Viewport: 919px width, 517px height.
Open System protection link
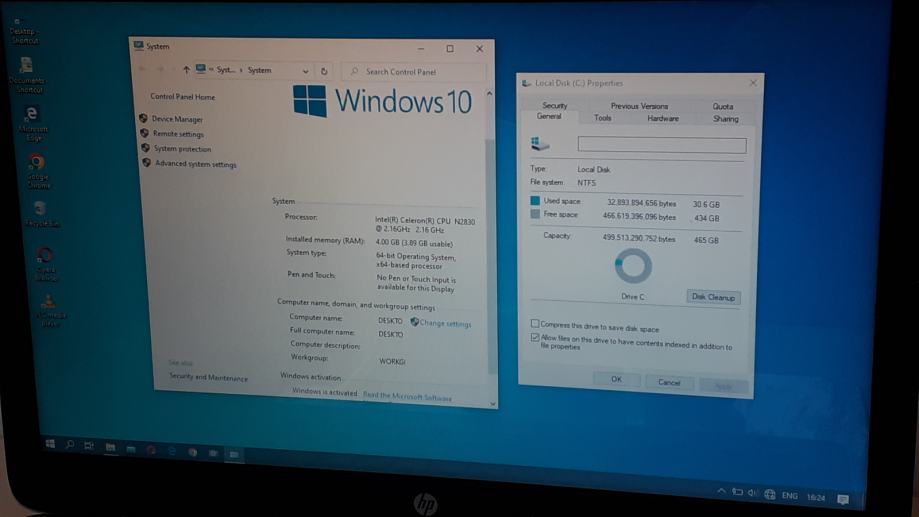coord(182,149)
